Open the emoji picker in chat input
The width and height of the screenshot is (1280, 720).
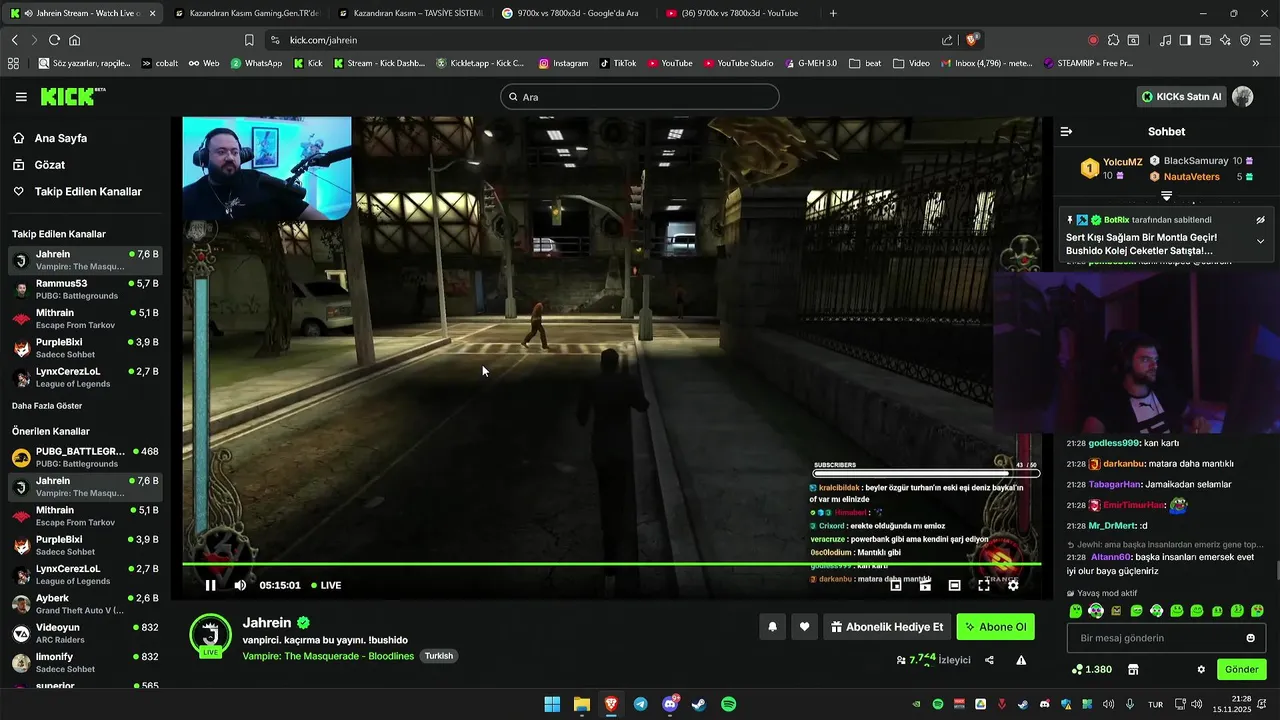pyautogui.click(x=1250, y=638)
